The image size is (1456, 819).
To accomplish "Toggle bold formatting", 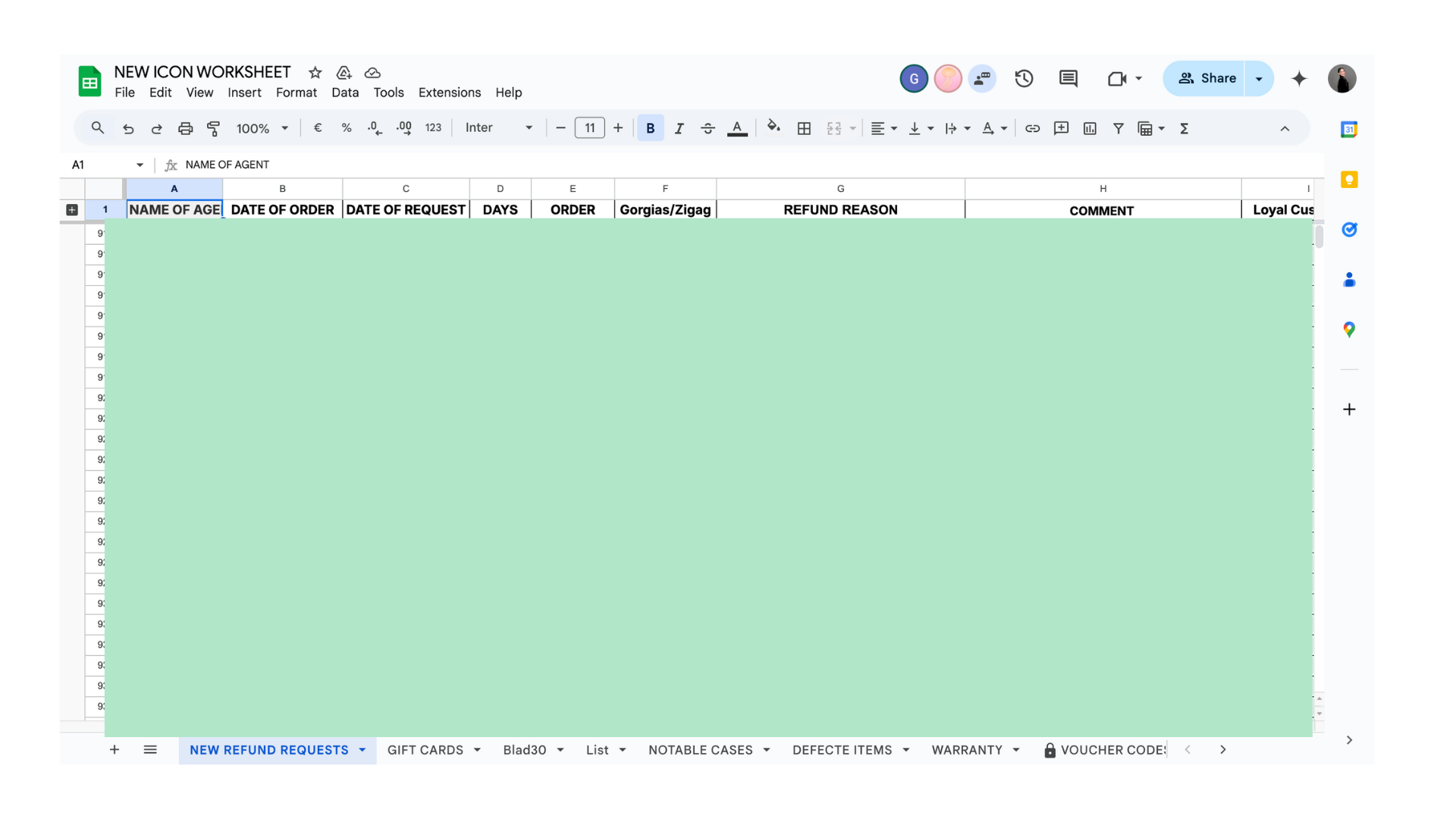I will (x=650, y=128).
